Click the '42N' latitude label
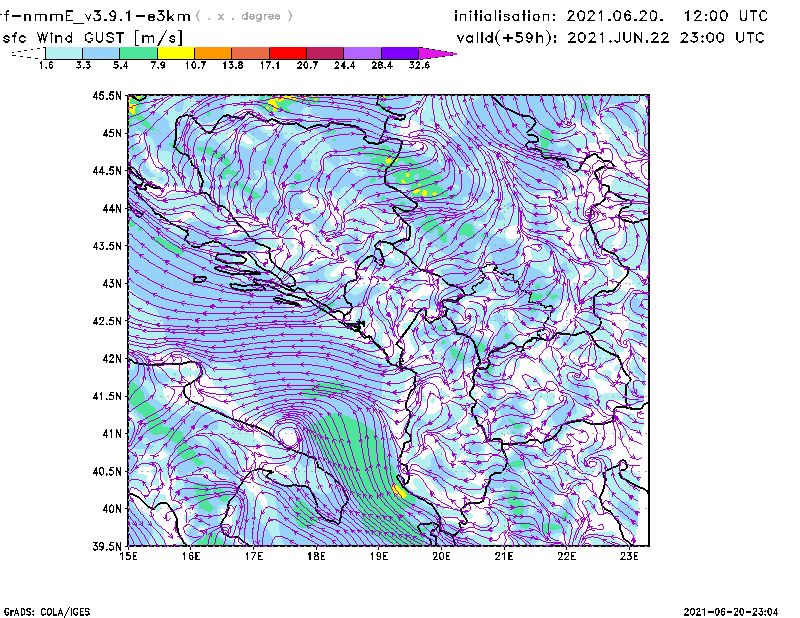 point(112,359)
